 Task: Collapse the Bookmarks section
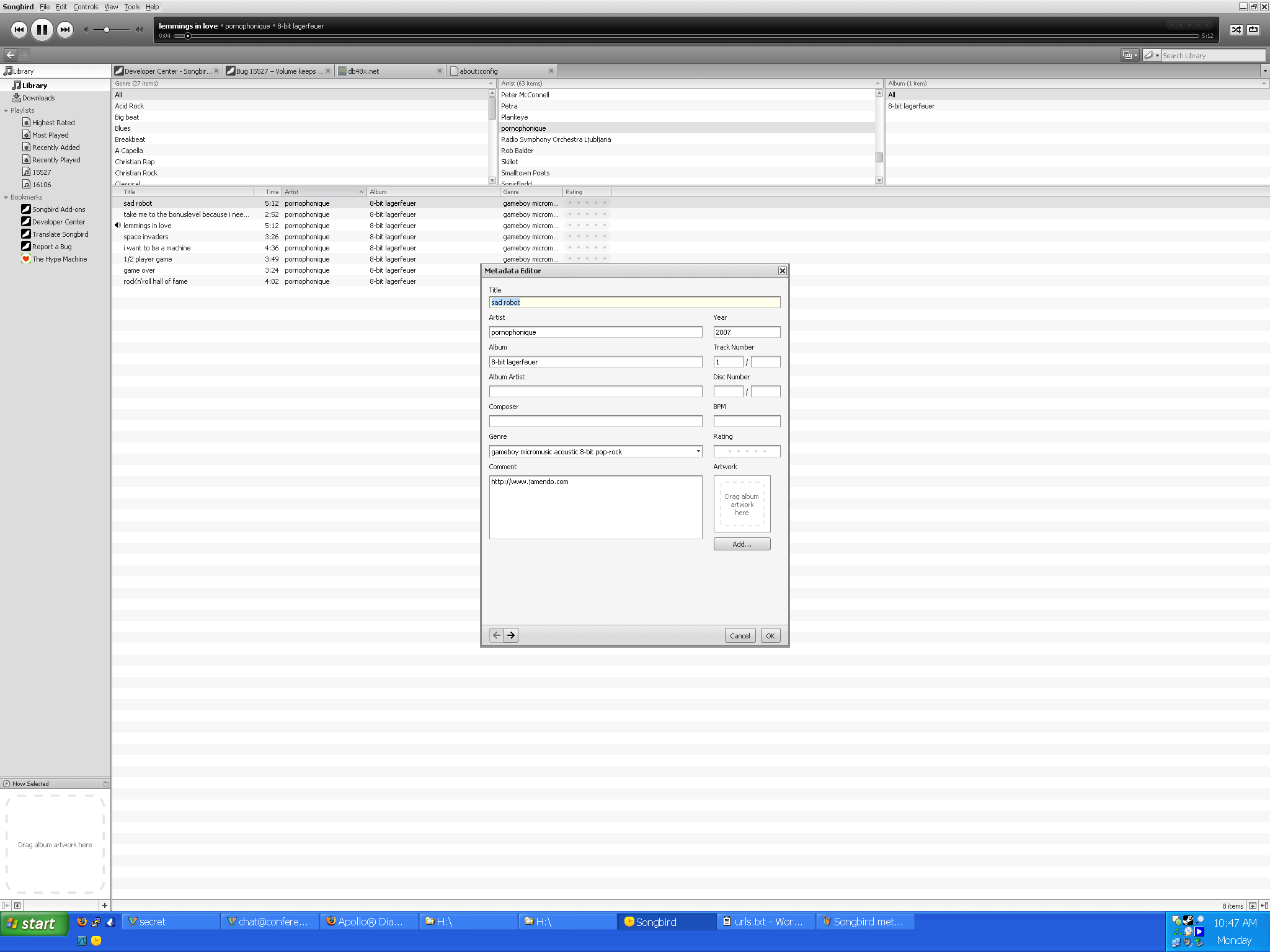point(6,197)
